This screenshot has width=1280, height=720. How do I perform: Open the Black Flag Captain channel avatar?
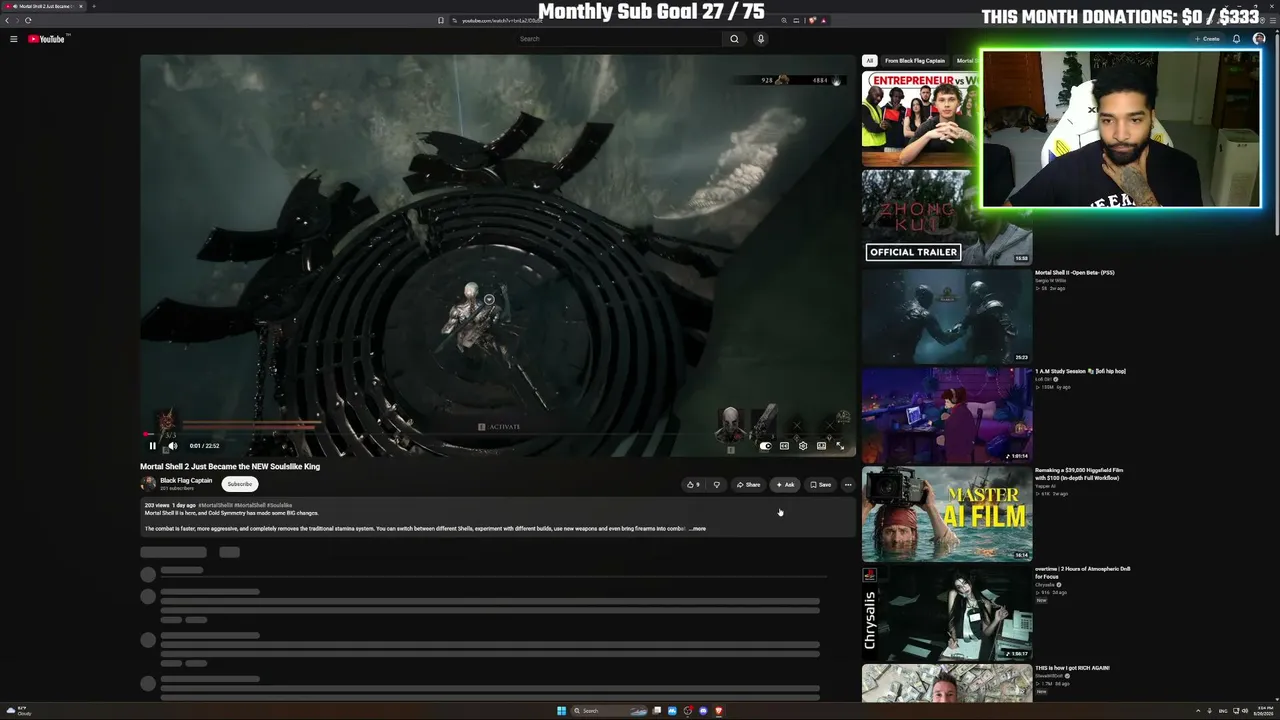pos(148,484)
